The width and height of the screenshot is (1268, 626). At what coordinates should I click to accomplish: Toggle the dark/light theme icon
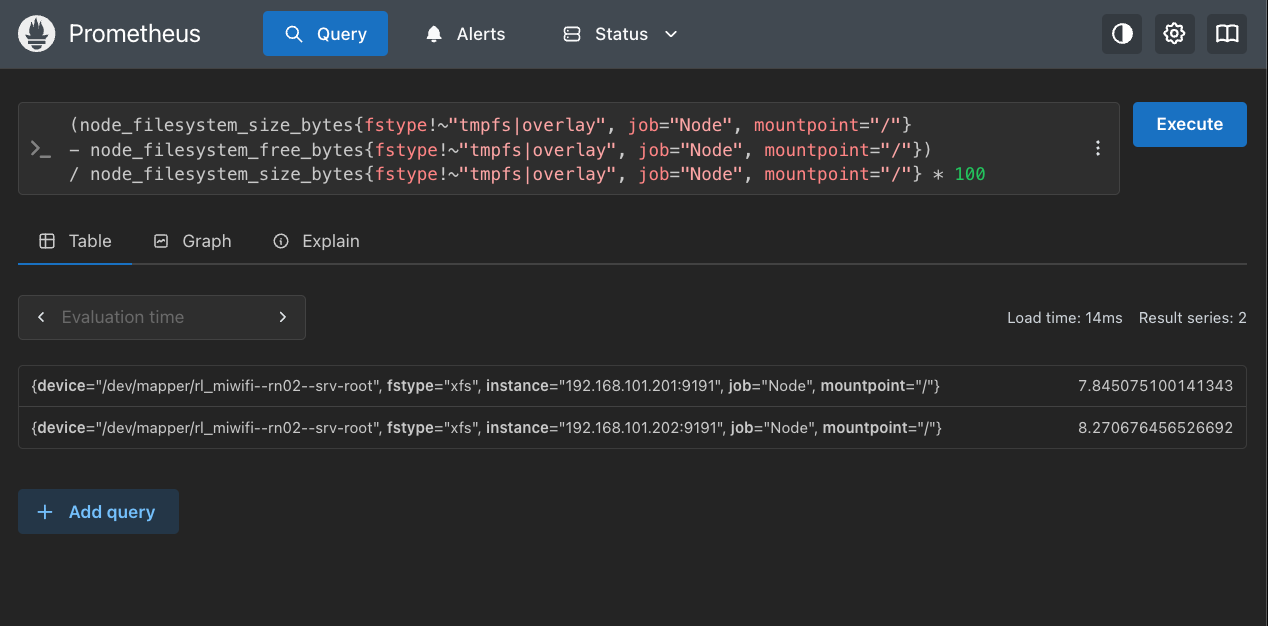[1122, 34]
